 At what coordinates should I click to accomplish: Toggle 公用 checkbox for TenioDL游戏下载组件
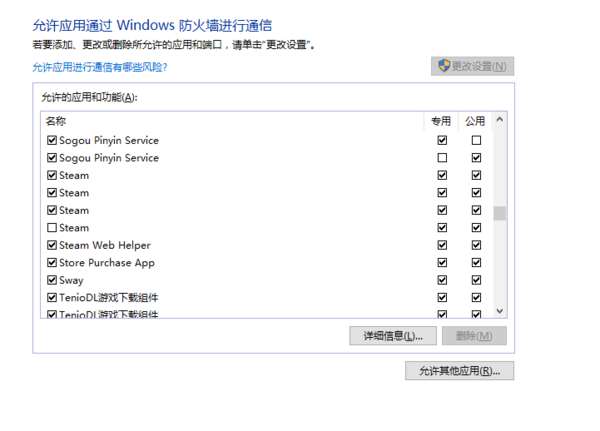coord(476,297)
